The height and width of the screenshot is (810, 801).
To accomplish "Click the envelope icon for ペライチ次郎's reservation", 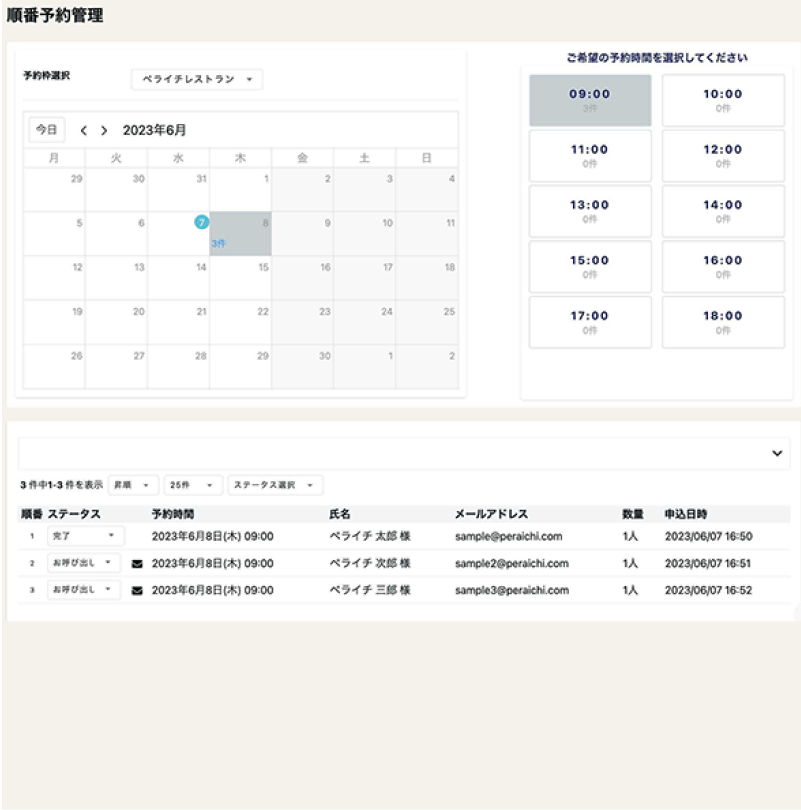I will 137,563.
